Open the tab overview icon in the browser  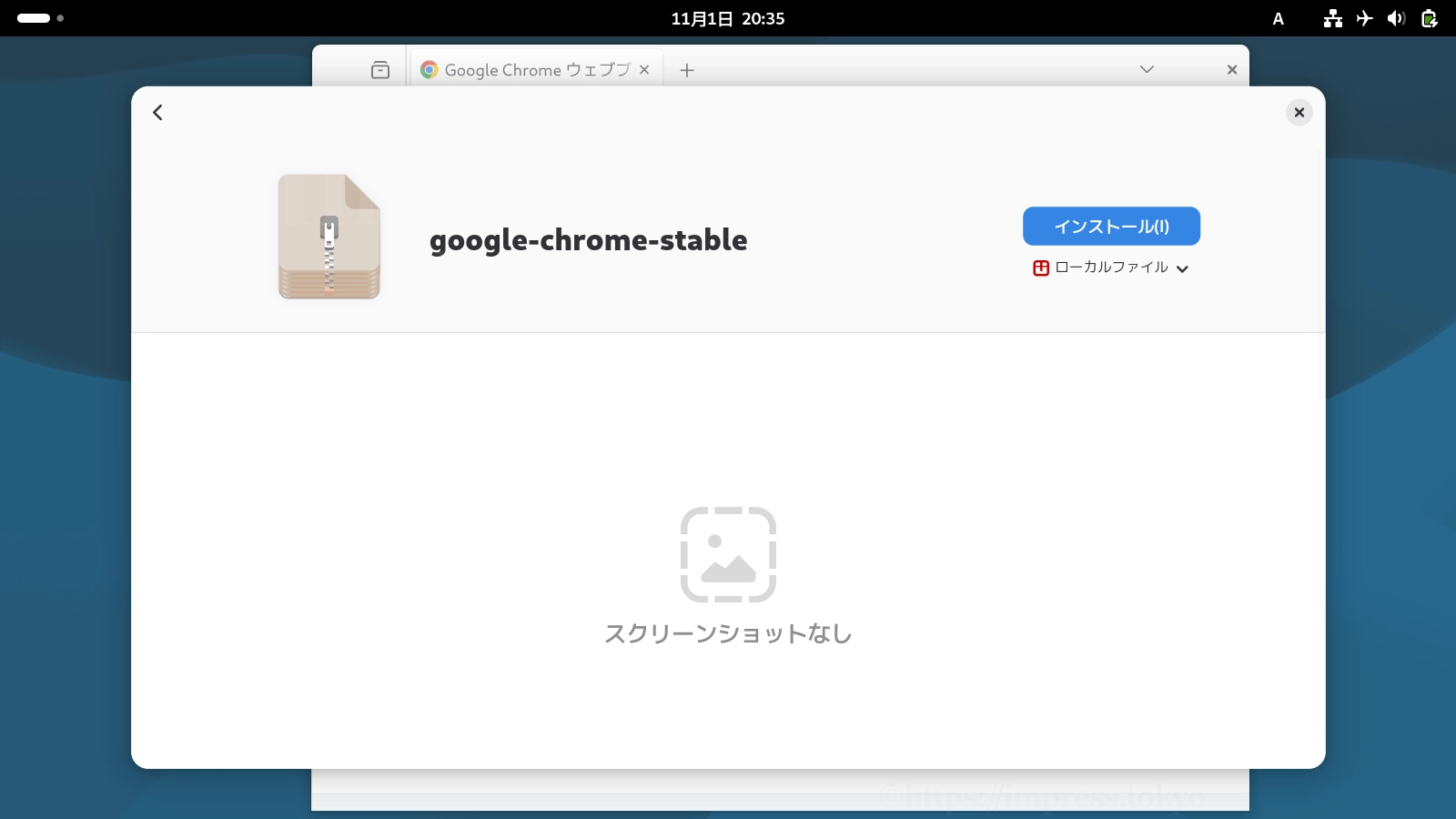pyautogui.click(x=380, y=70)
